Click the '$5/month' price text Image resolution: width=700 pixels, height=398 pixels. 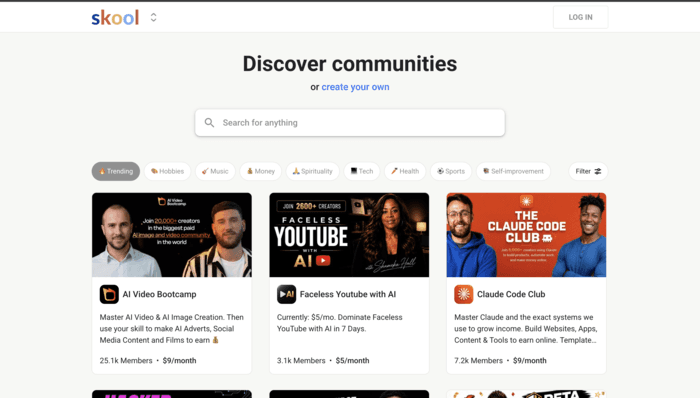point(352,361)
